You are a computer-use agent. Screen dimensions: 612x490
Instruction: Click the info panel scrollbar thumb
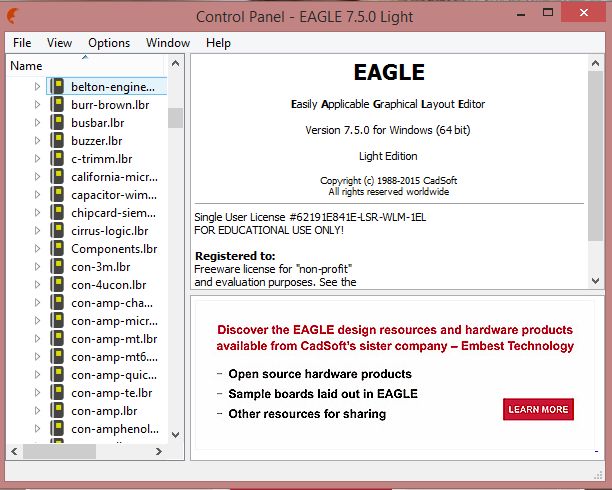pos(595,156)
